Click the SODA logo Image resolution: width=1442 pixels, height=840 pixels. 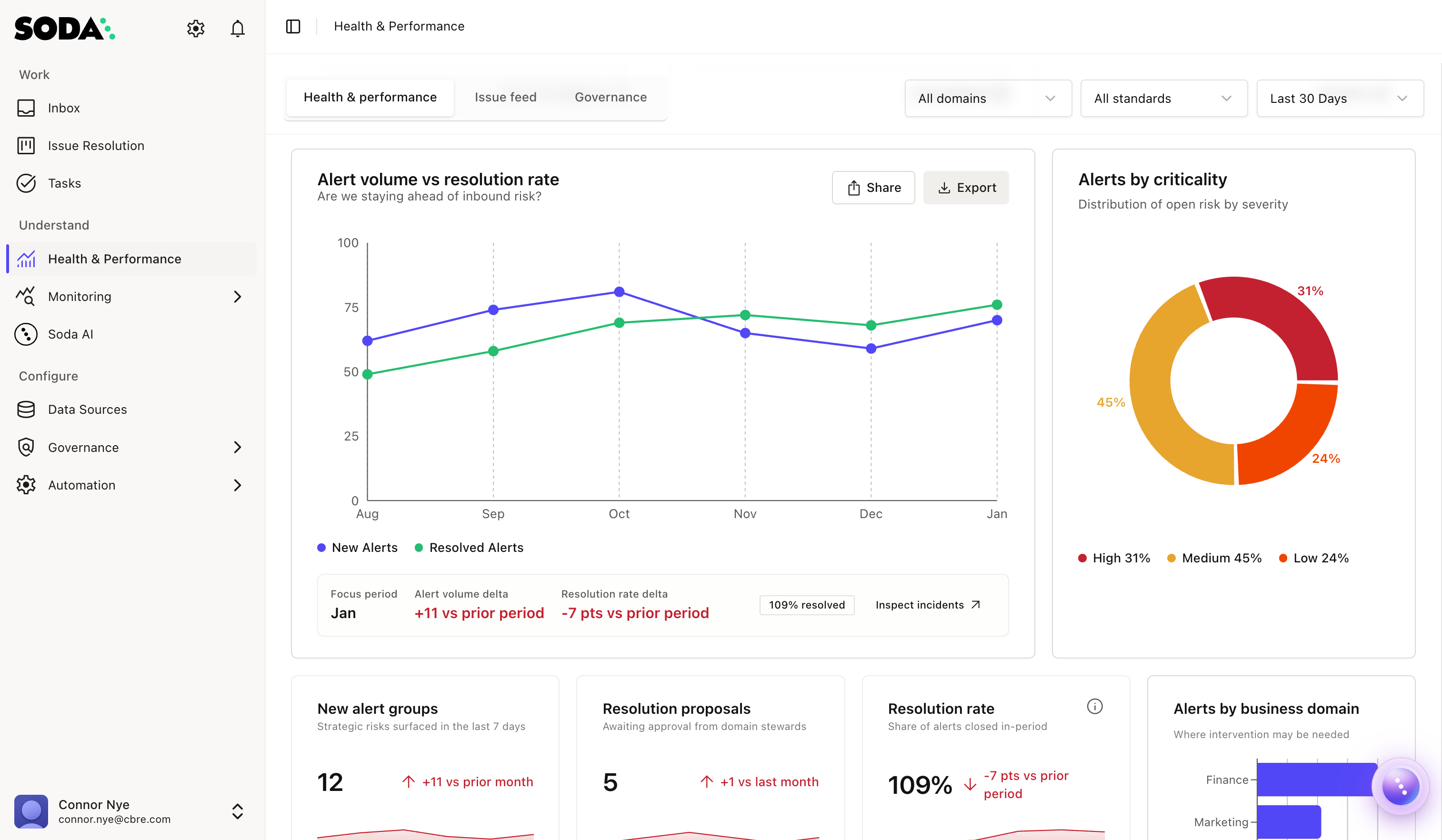(x=65, y=28)
